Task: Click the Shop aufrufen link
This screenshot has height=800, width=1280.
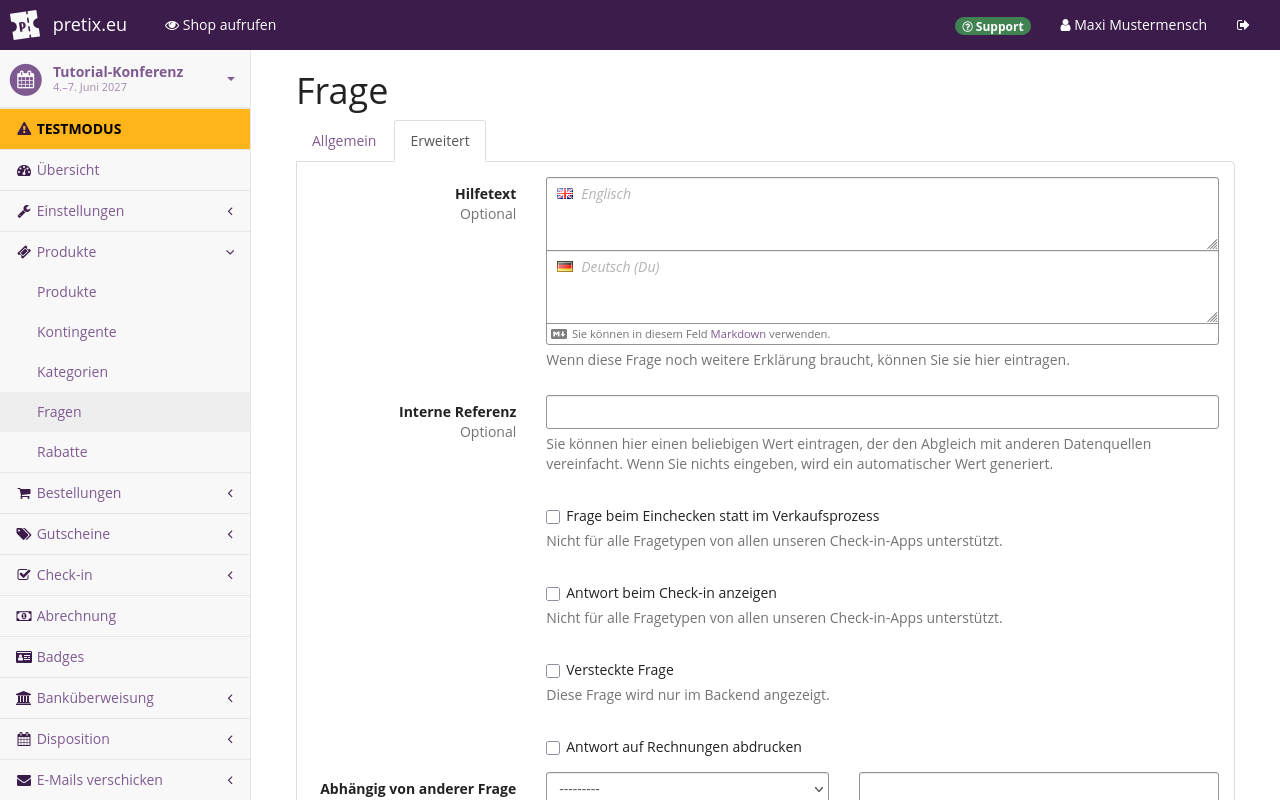Action: [220, 25]
